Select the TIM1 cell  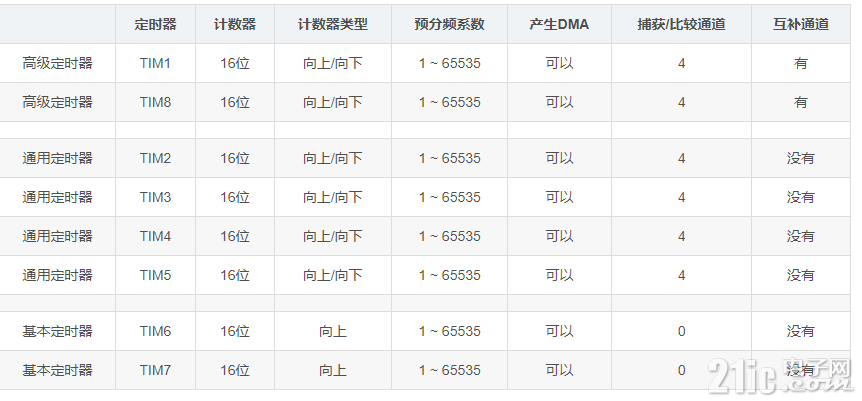click(x=156, y=63)
